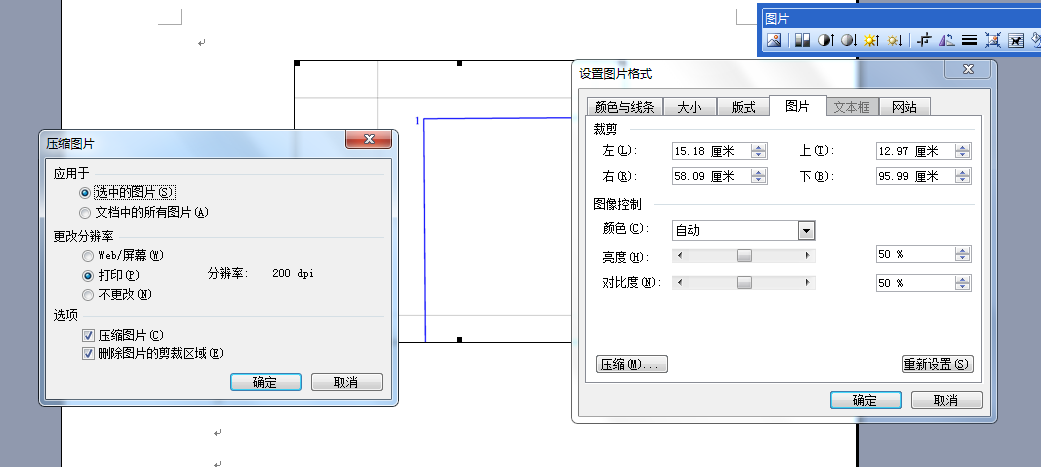Click the 对比度 slider thumb

click(745, 282)
